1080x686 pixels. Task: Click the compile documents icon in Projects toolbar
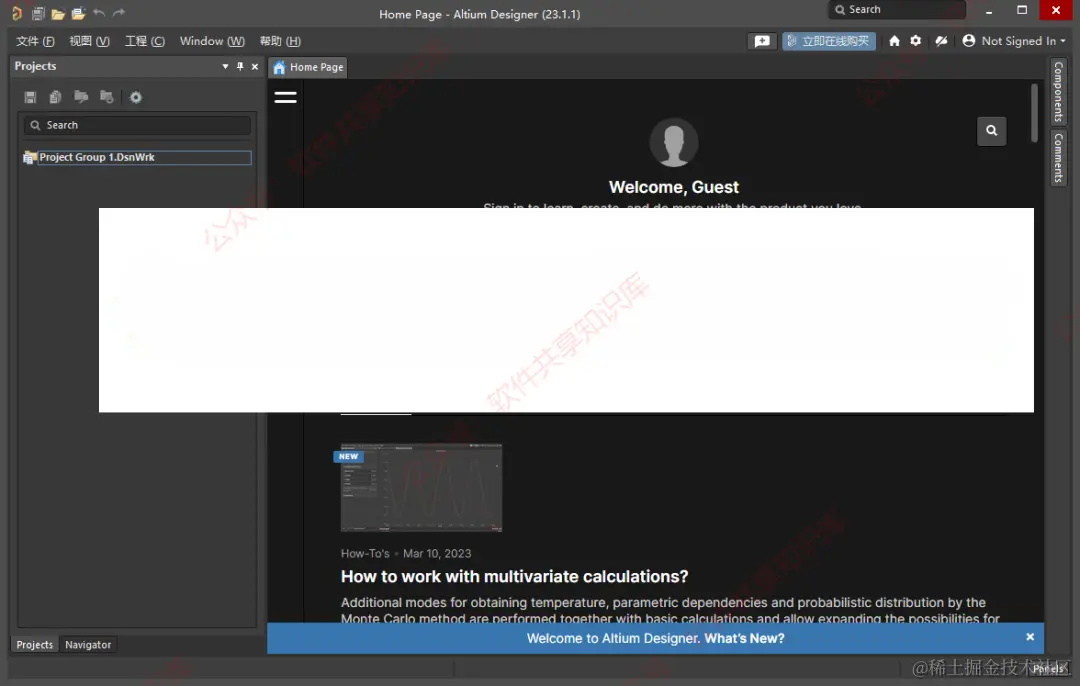[x=56, y=97]
